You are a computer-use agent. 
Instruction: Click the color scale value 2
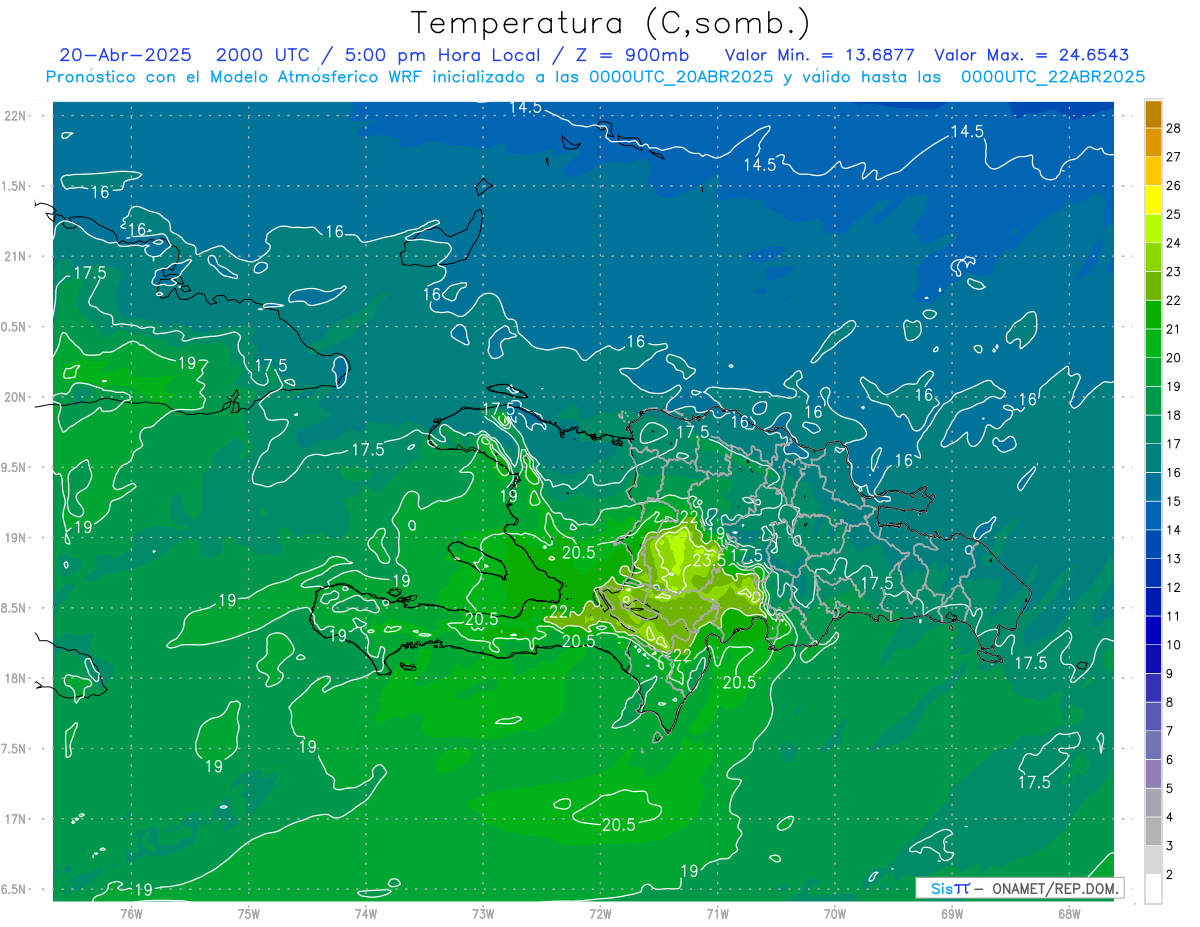pyautogui.click(x=1170, y=874)
